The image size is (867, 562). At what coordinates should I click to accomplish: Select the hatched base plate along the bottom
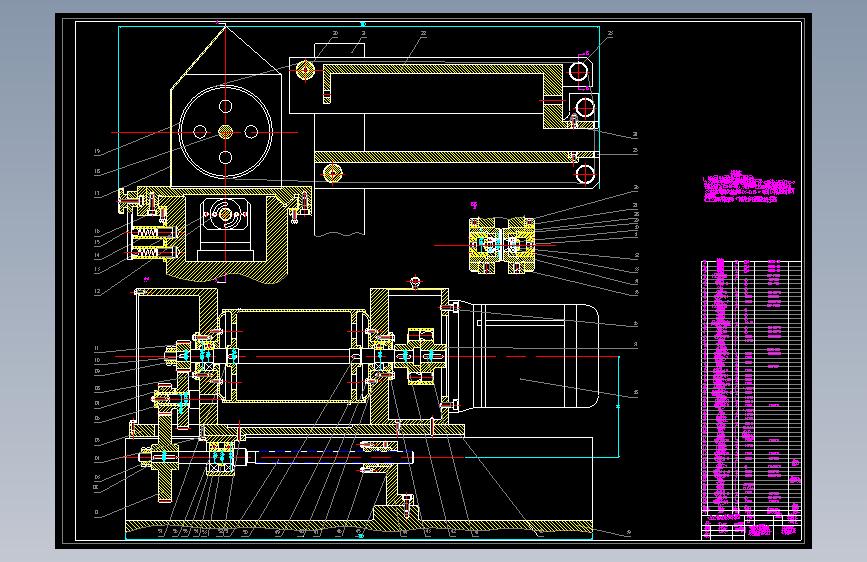(359, 526)
